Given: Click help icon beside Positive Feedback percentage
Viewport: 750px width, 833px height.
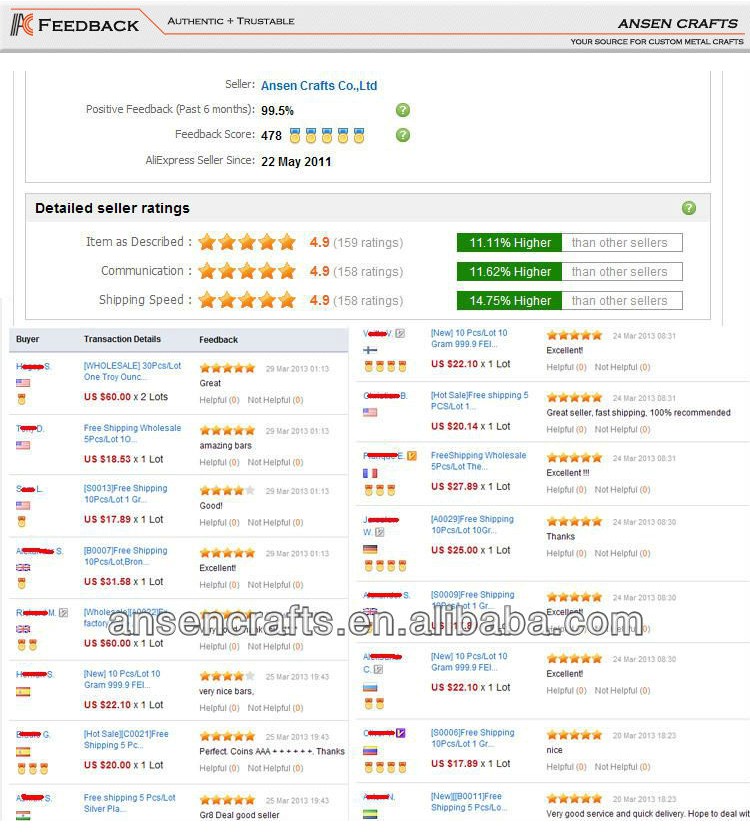Looking at the screenshot, I should (x=402, y=110).
